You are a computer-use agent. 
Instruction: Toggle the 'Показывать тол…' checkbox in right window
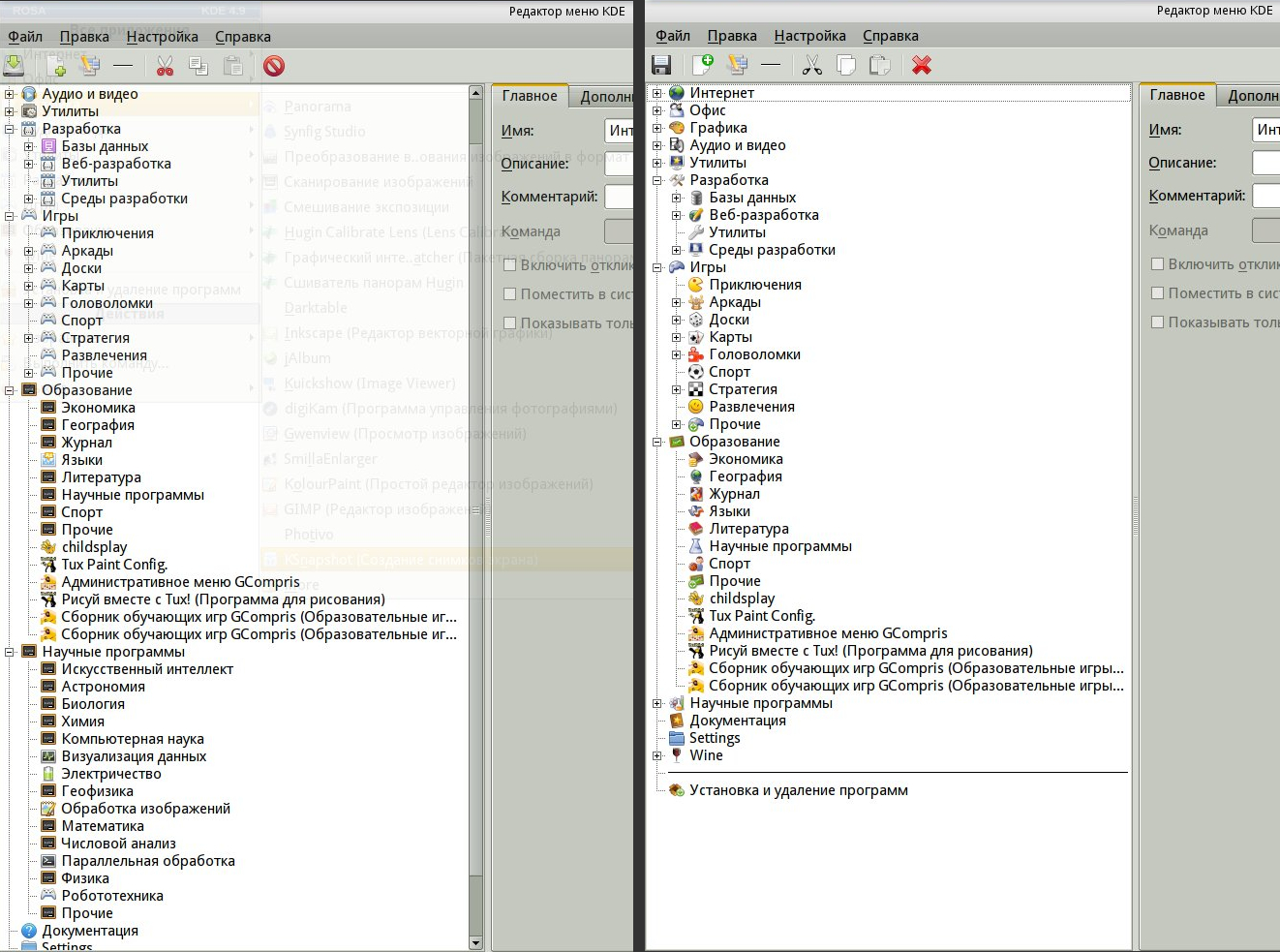[1157, 322]
